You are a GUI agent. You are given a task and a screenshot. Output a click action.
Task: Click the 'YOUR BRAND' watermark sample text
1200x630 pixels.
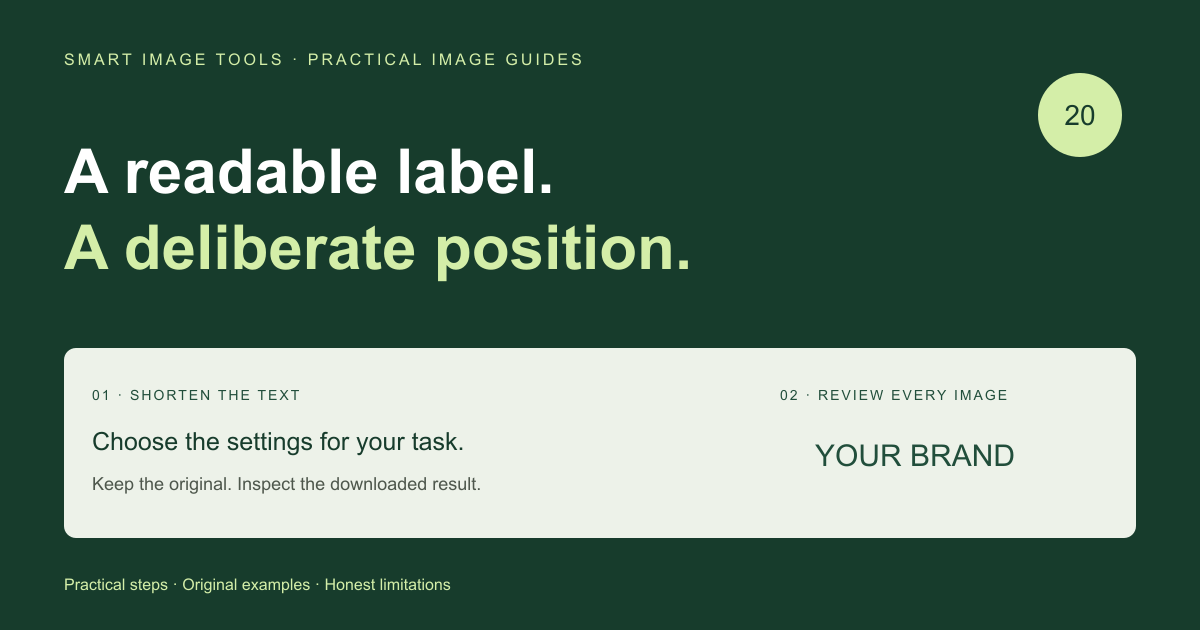pos(915,457)
